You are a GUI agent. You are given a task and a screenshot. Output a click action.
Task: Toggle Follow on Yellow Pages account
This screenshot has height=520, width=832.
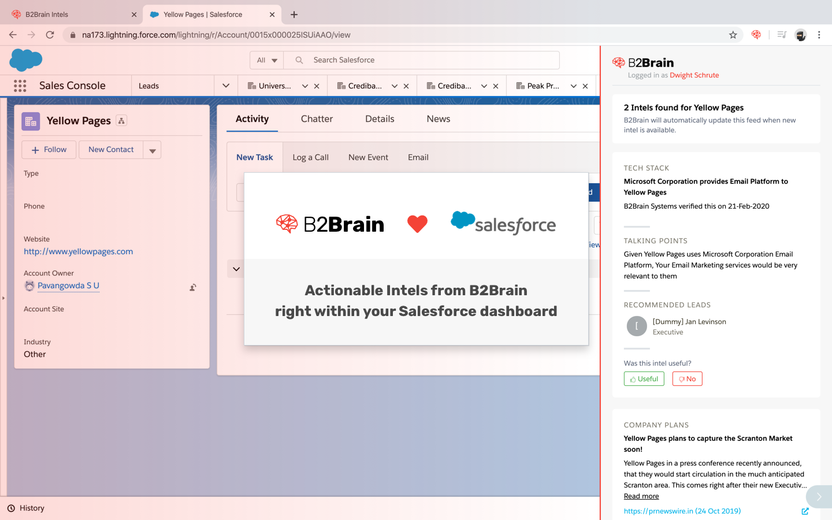(x=49, y=150)
